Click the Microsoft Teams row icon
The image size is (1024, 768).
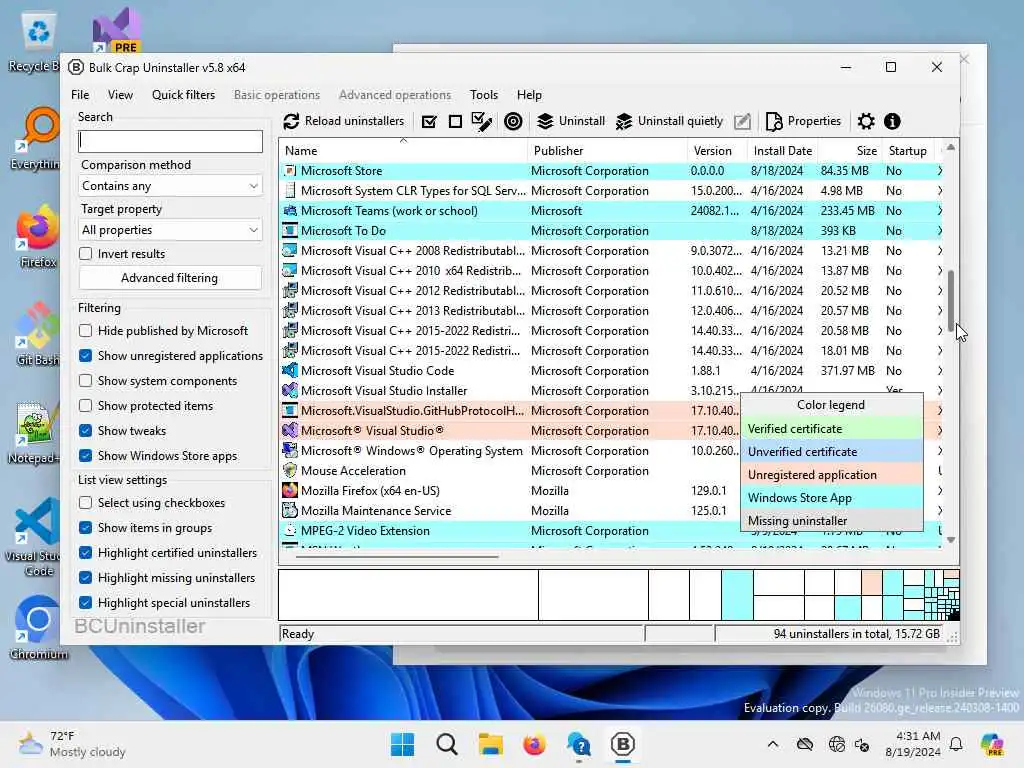pos(290,211)
